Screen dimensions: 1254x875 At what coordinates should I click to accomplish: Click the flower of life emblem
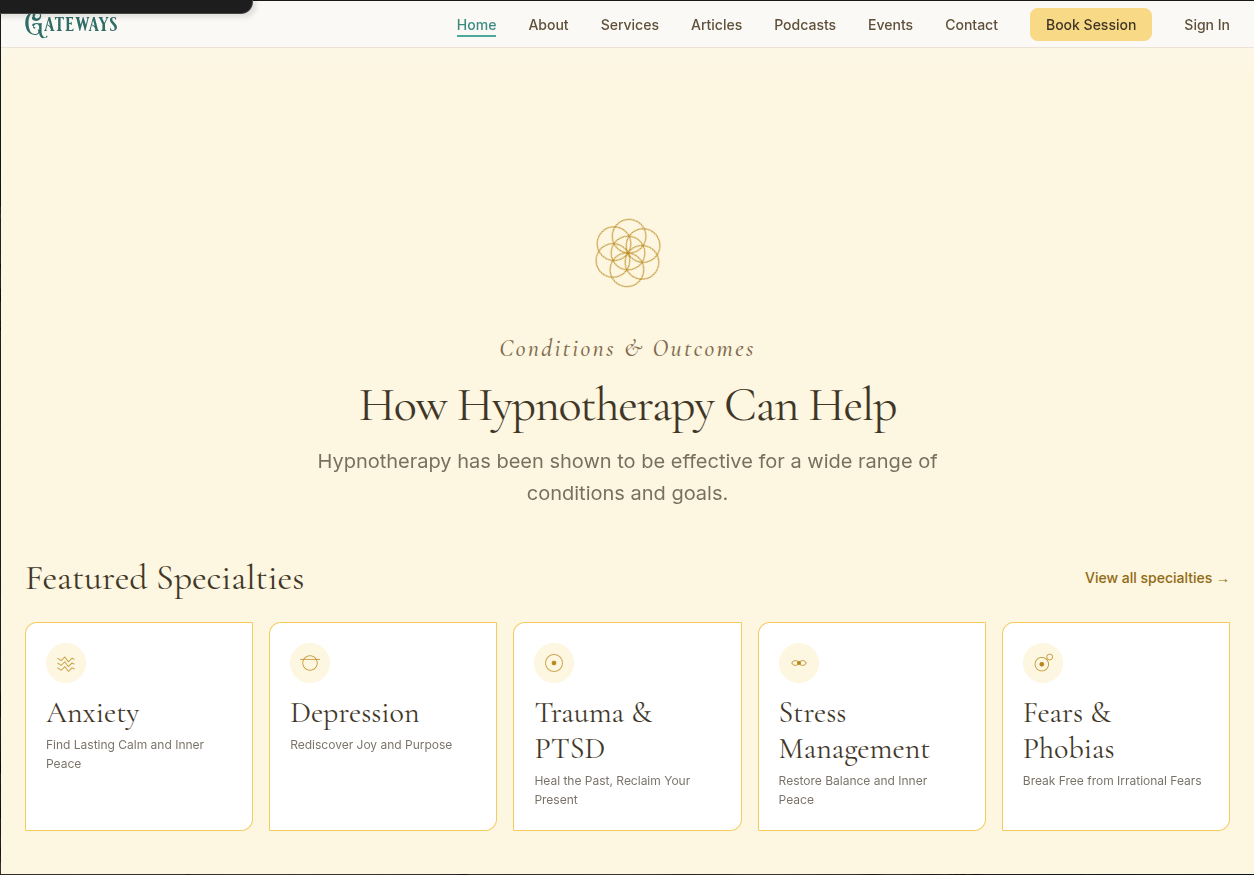click(x=627, y=252)
